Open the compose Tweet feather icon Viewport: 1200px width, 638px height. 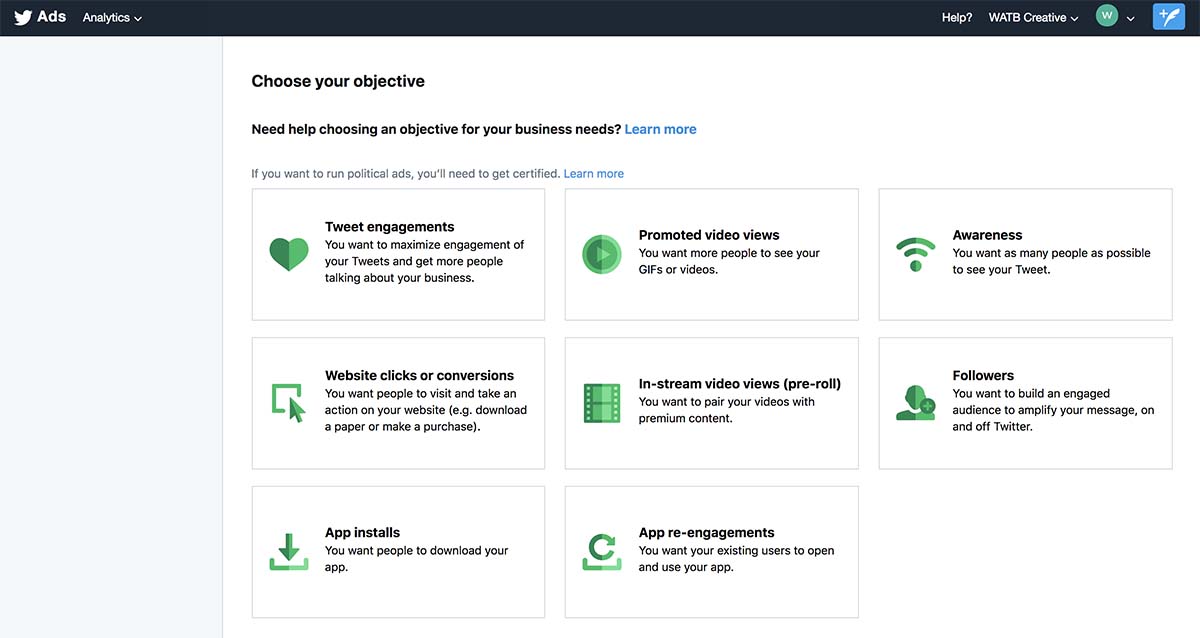[1168, 16]
